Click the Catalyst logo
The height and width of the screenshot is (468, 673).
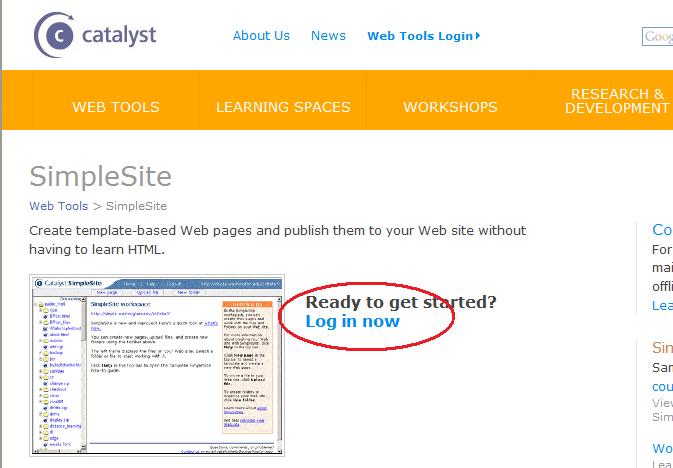click(x=95, y=35)
